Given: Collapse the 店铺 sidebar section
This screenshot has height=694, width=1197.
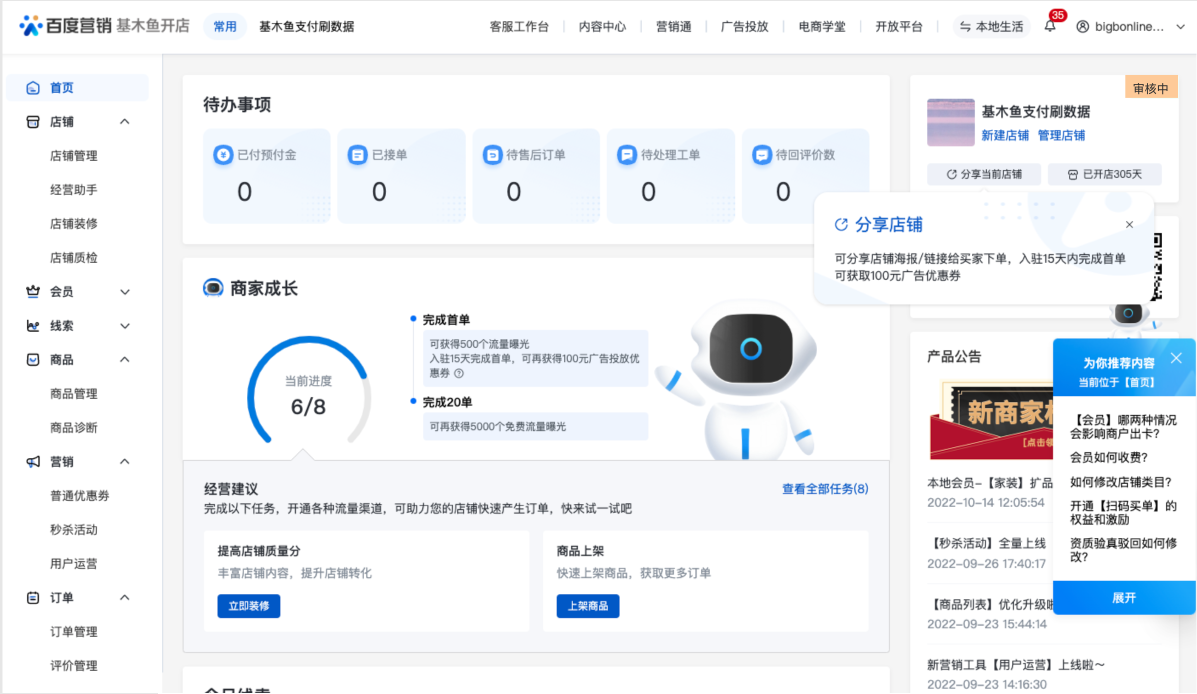Looking at the screenshot, I should coord(125,122).
